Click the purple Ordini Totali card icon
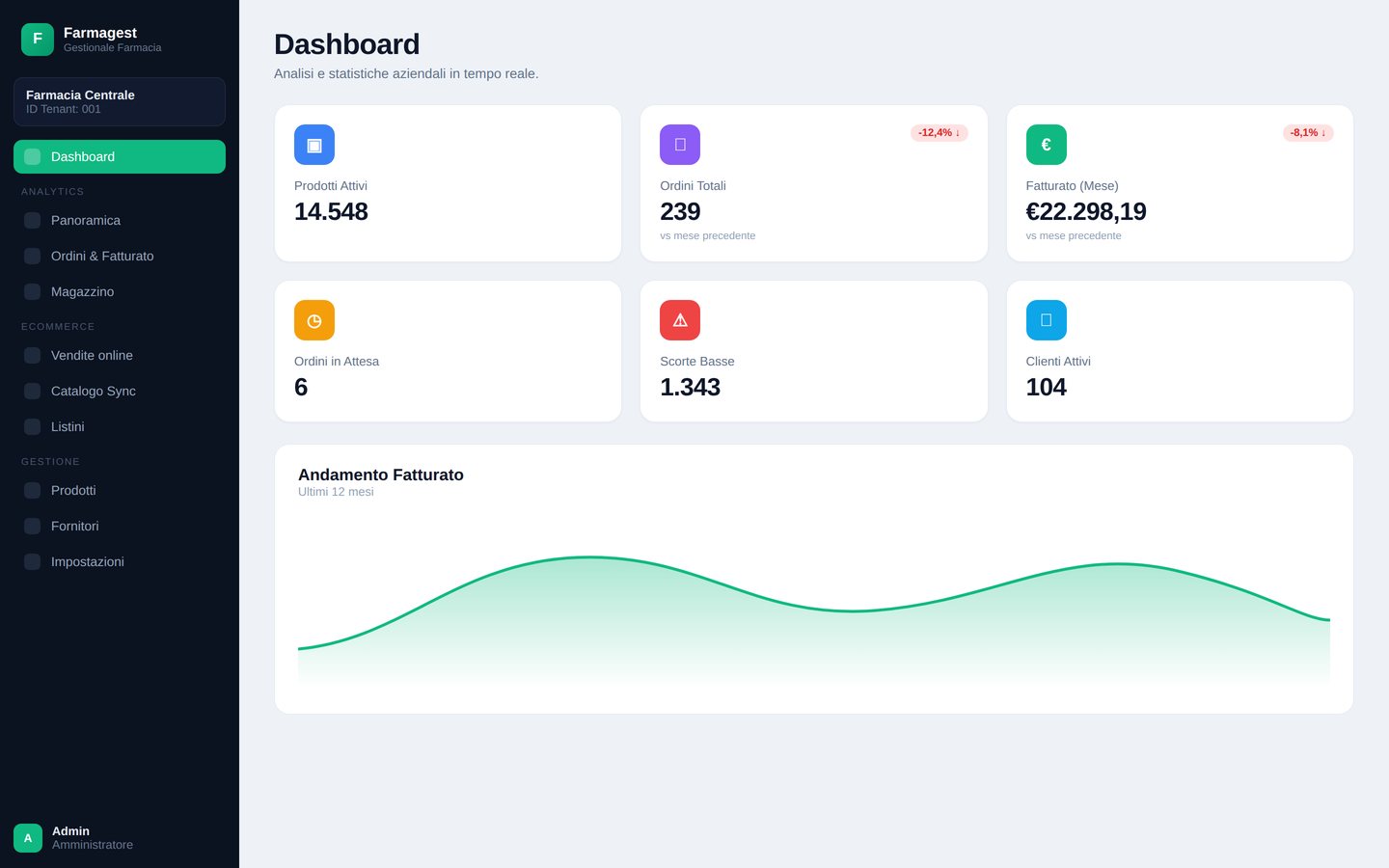 (x=680, y=145)
